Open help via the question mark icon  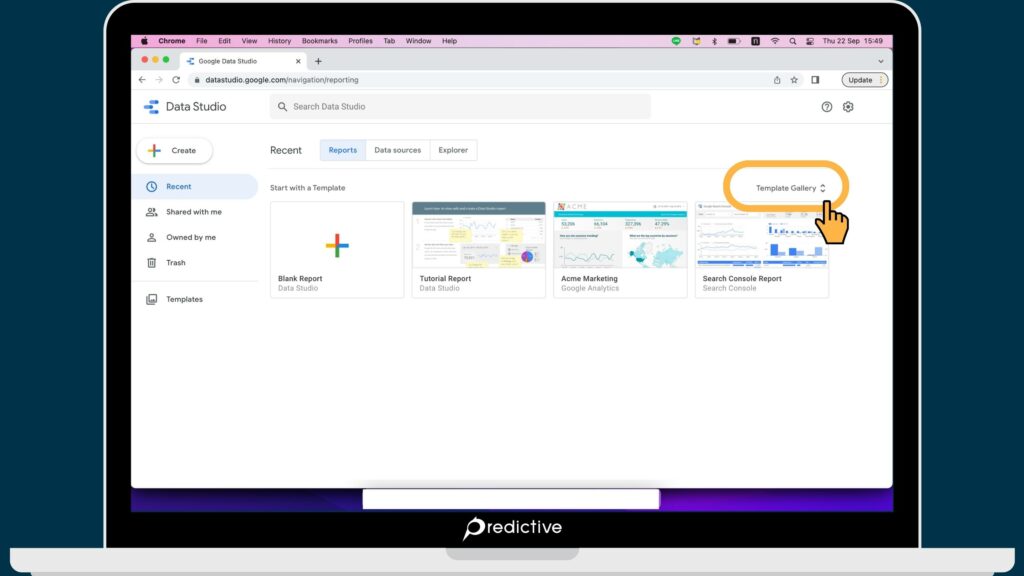point(826,106)
